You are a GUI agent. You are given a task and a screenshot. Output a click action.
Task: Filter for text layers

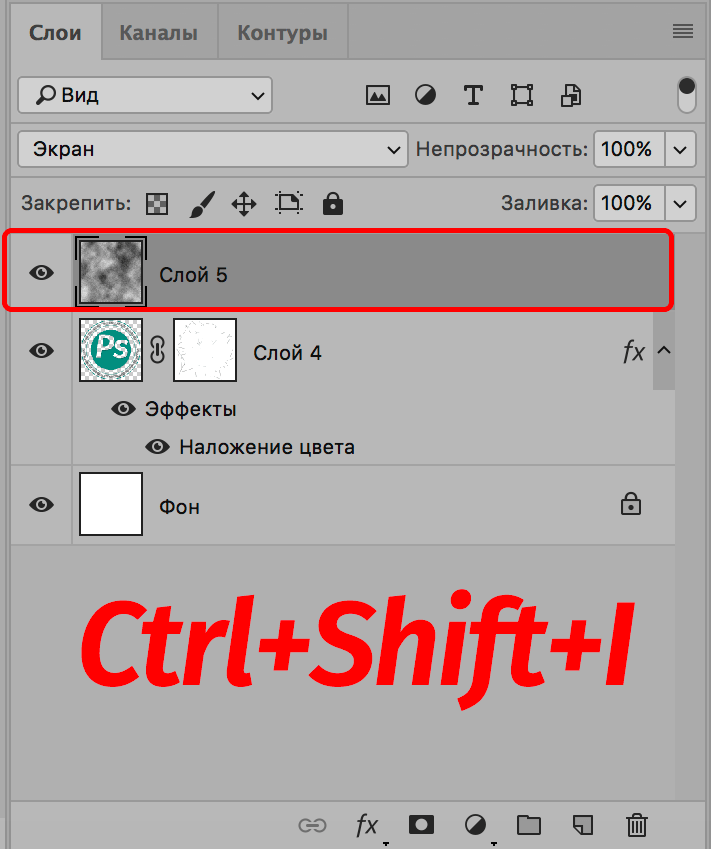(473, 95)
